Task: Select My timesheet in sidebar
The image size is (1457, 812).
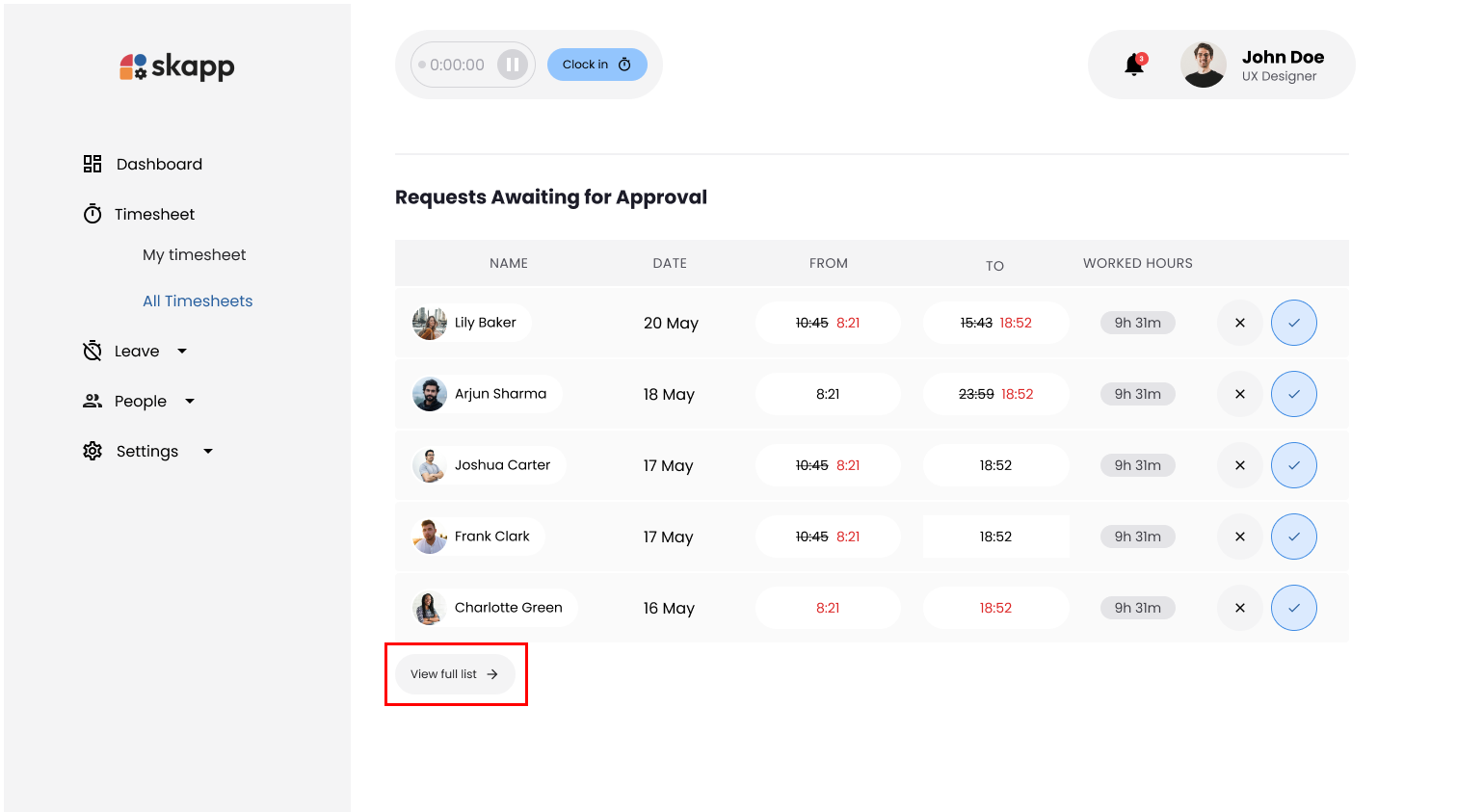Action: pyautogui.click(x=194, y=255)
